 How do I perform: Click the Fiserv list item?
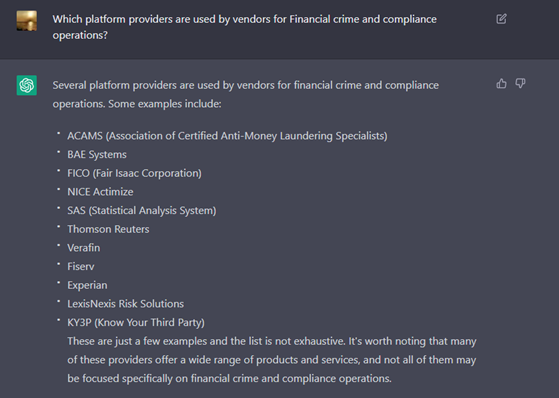(81, 266)
